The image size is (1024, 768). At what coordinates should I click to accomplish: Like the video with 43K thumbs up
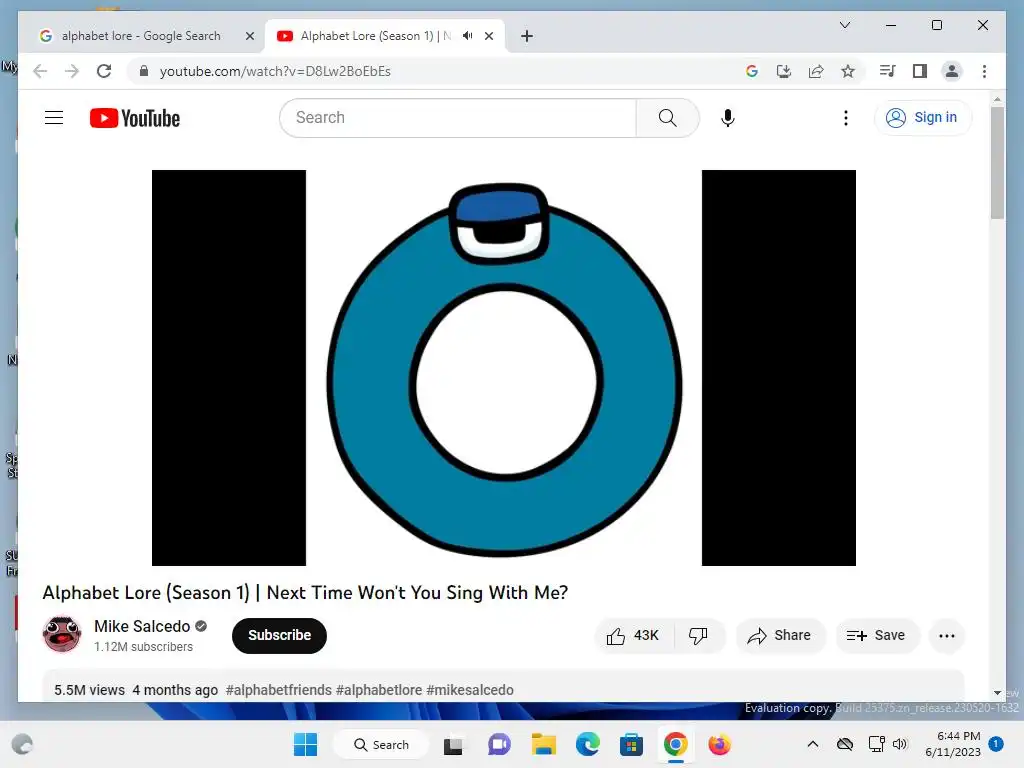633,635
